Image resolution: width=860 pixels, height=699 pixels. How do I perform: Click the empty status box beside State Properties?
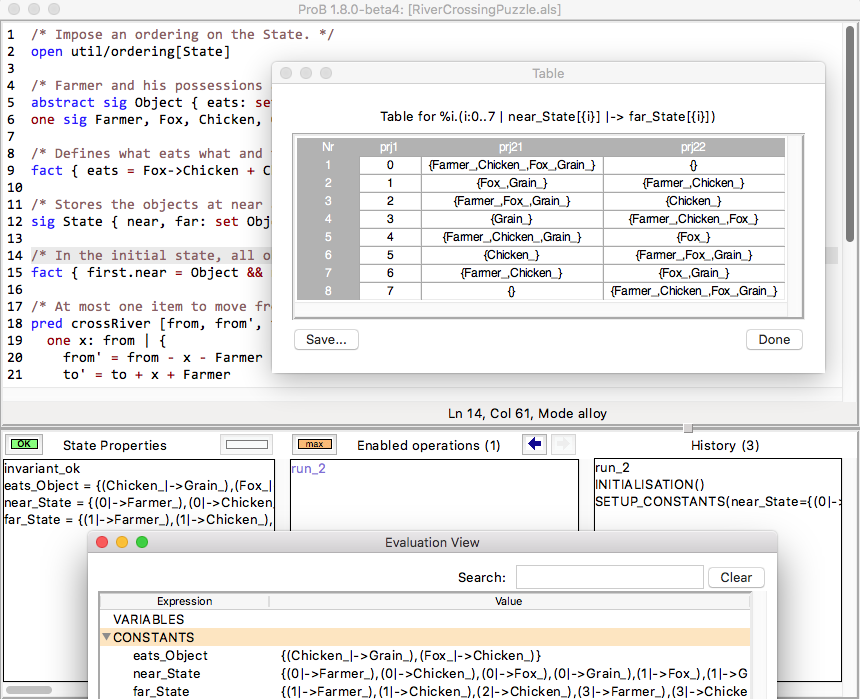(x=245, y=444)
